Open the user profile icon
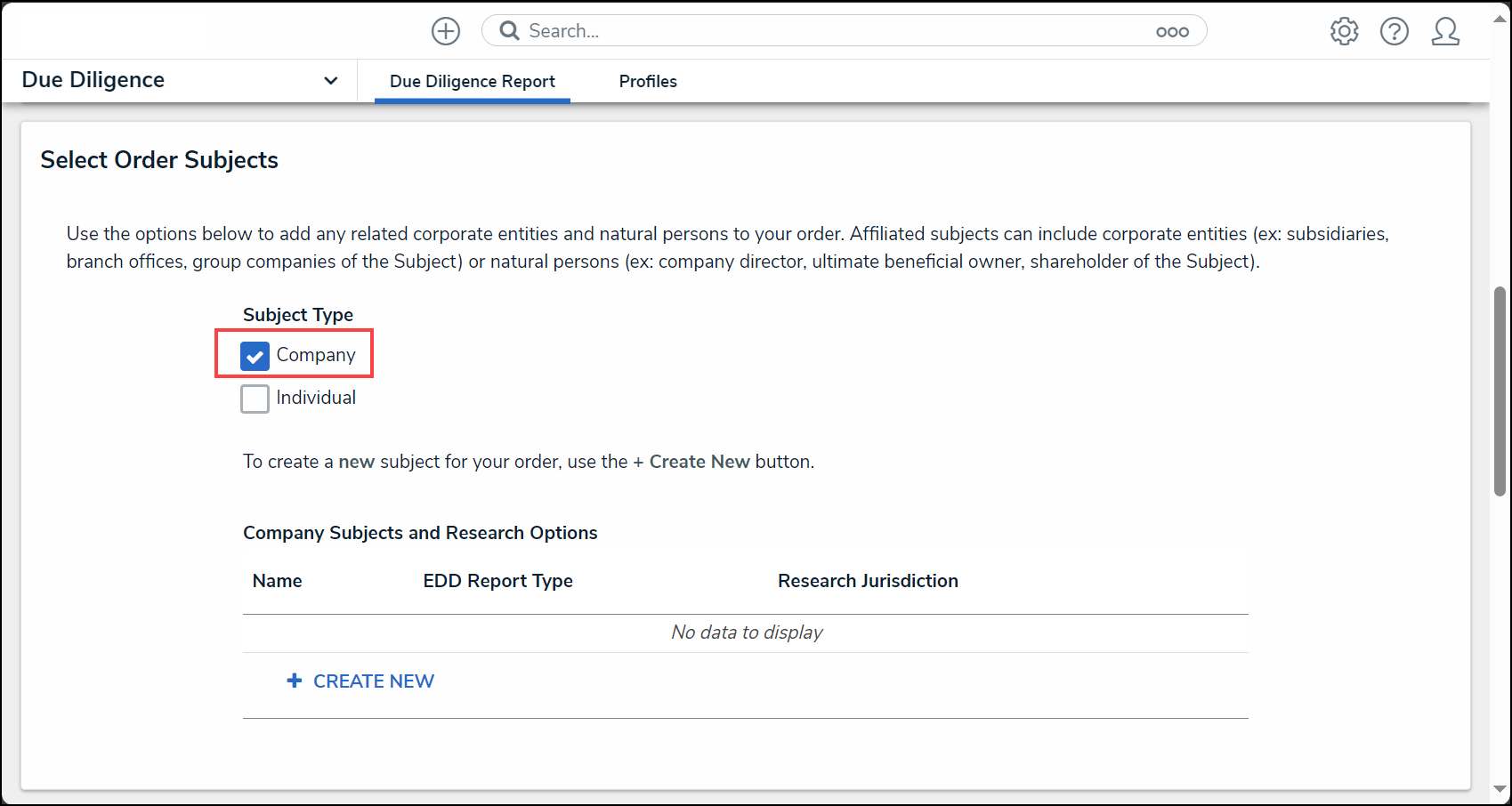This screenshot has height=806, width=1512. pos(1445,31)
